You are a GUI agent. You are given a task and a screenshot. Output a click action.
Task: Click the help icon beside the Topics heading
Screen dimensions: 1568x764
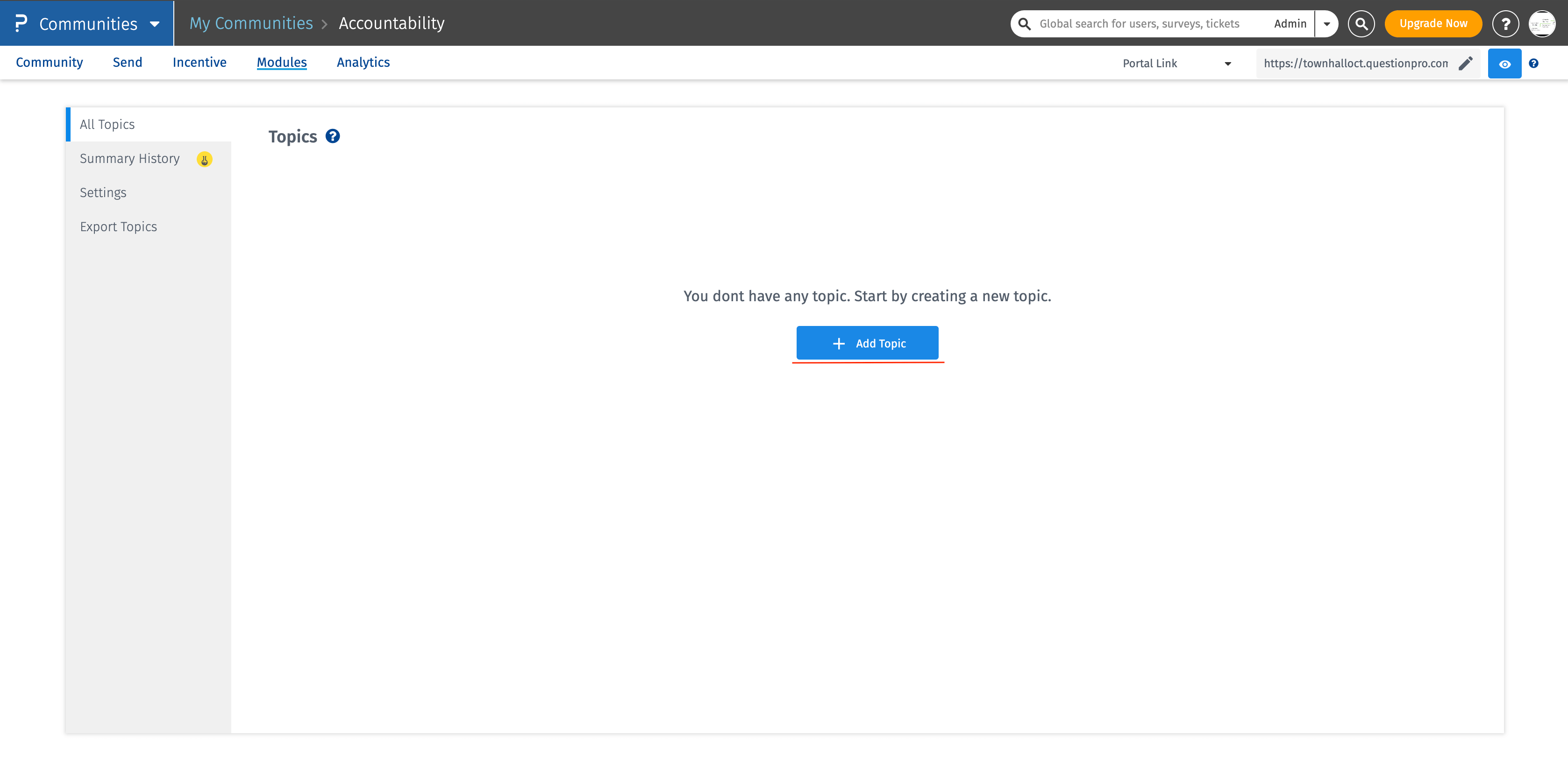[x=332, y=136]
